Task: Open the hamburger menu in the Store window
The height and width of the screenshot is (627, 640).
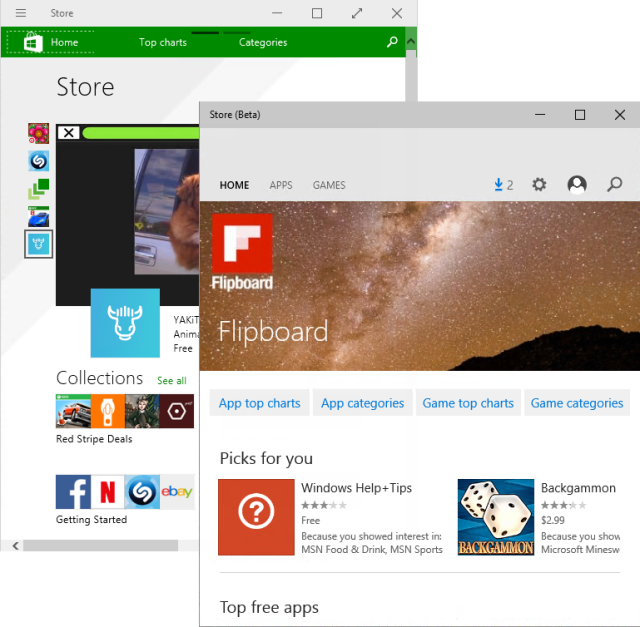Action: pos(21,13)
